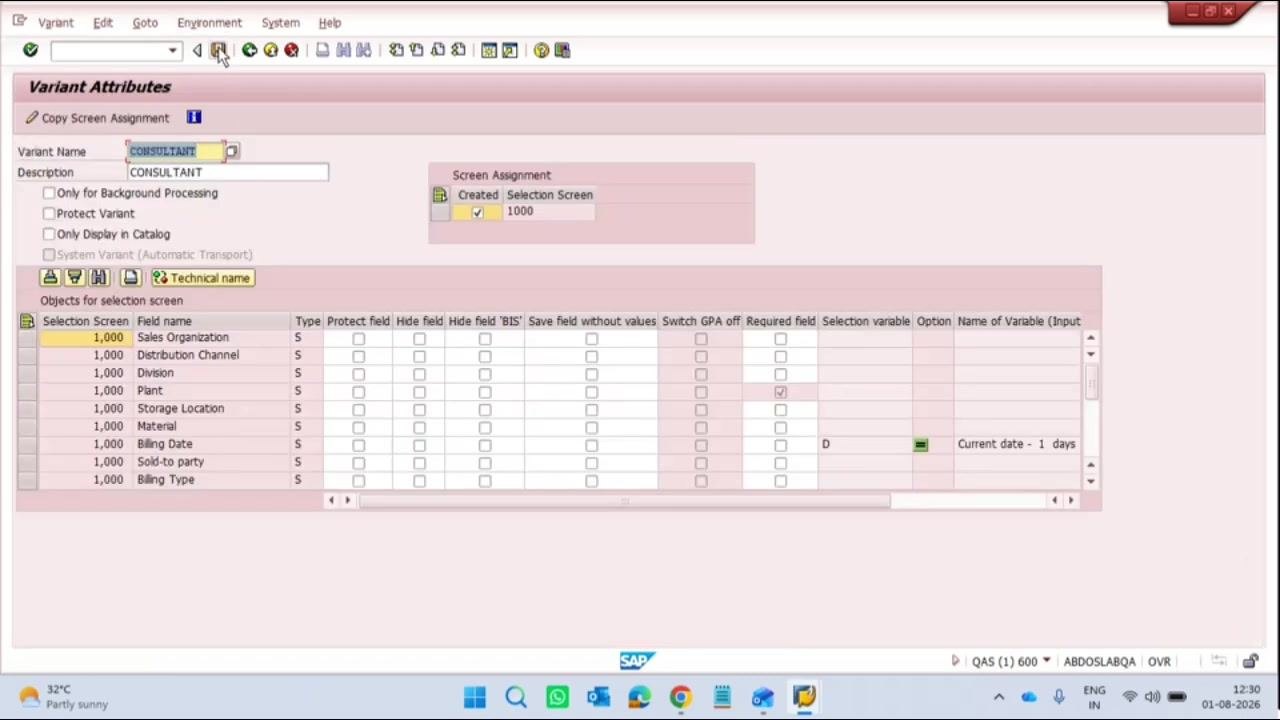1280x720 pixels.
Task: Click the filter icon above objects table
Action: pyautogui.click(x=74, y=277)
